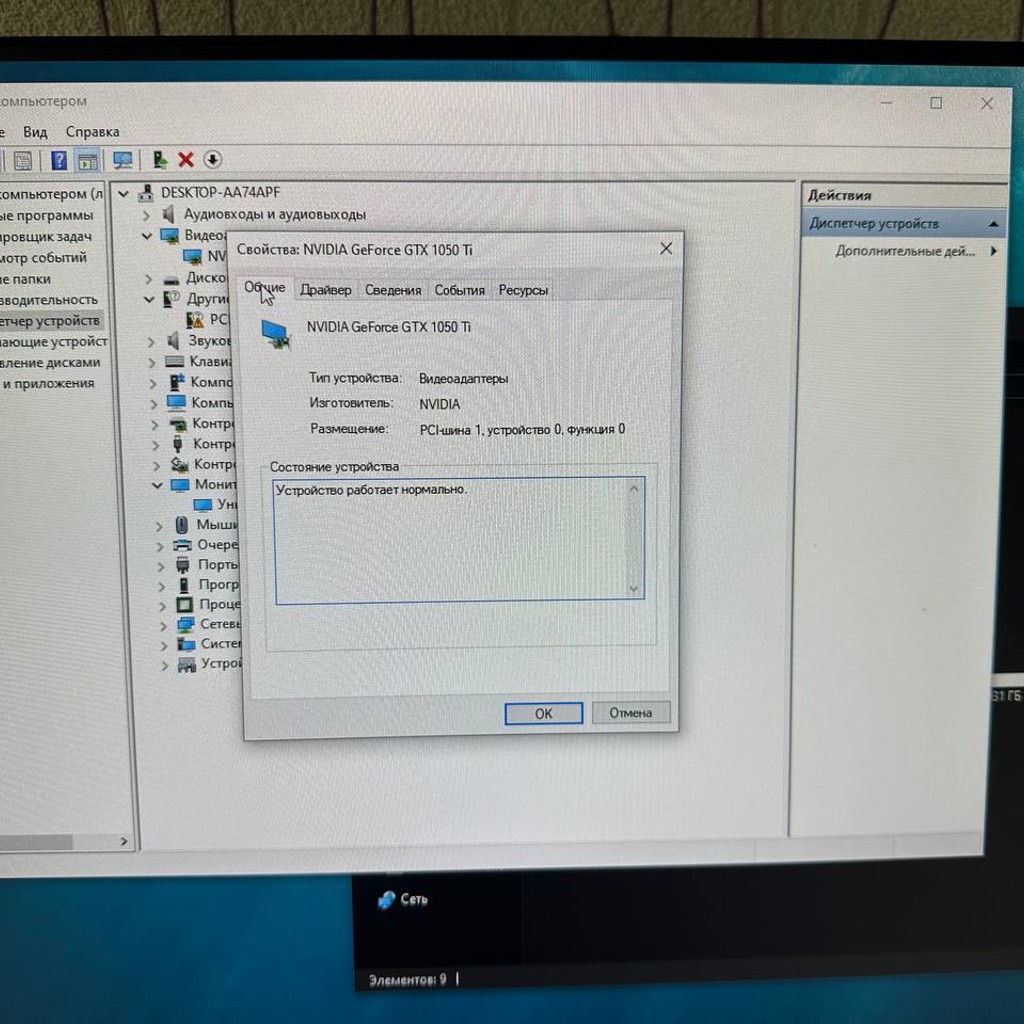The image size is (1024, 1024).
Task: Select the 'ировщик задач' item in left pane
Action: coord(45,236)
